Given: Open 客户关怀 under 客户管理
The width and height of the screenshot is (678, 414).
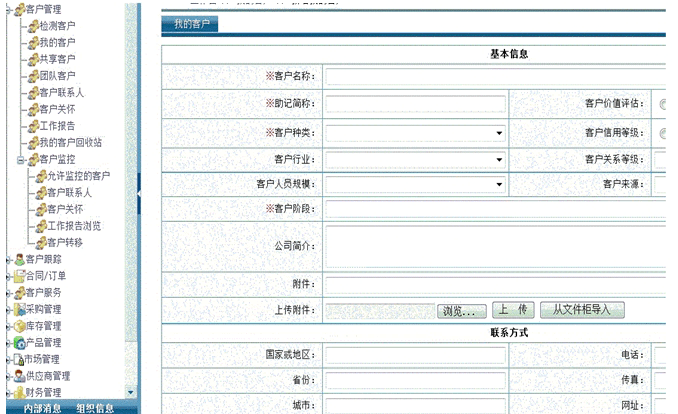Looking at the screenshot, I should (57, 109).
